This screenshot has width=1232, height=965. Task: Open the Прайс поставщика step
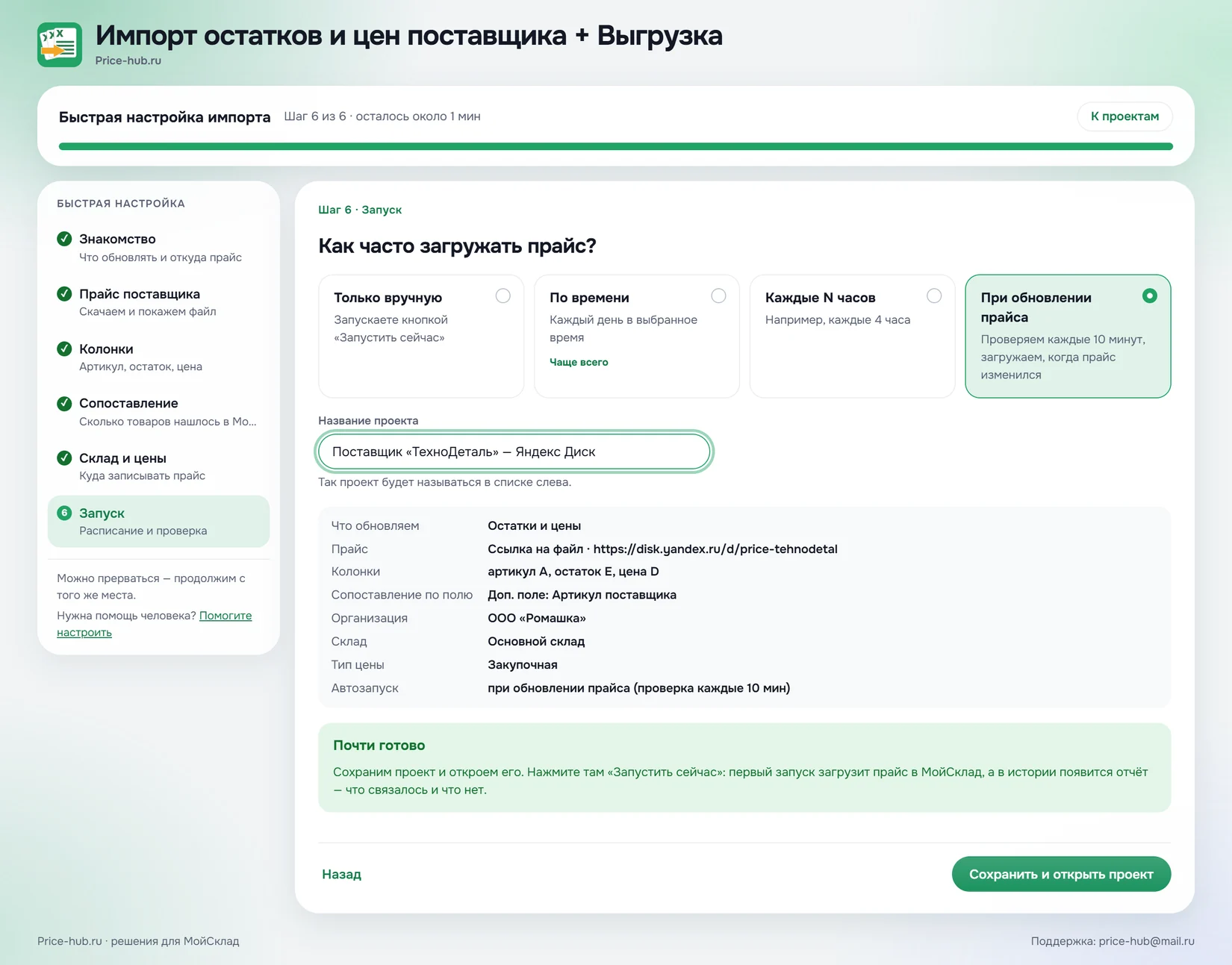[158, 302]
